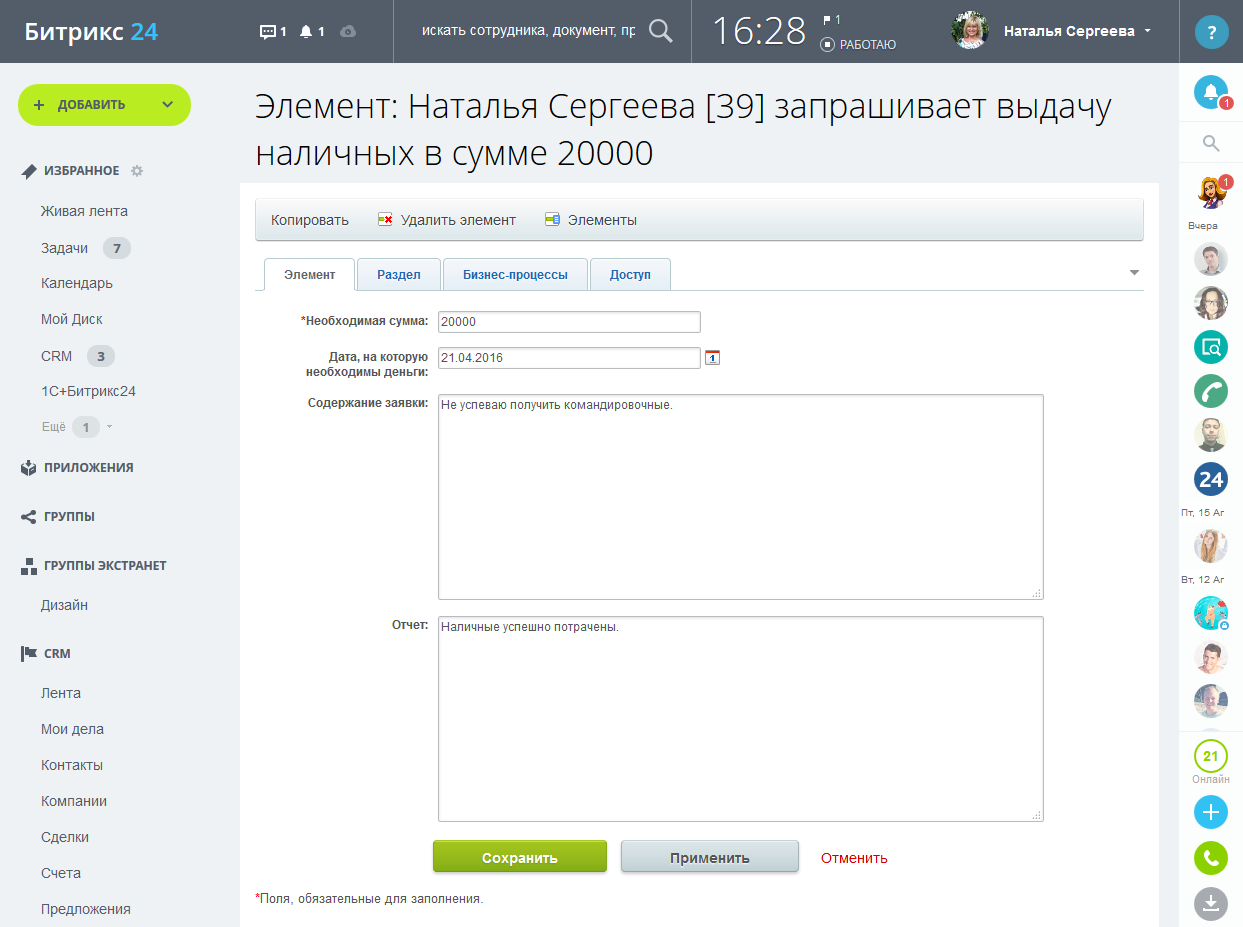Open the tabs settings arrow at right
This screenshot has height=927, width=1243.
(1134, 273)
